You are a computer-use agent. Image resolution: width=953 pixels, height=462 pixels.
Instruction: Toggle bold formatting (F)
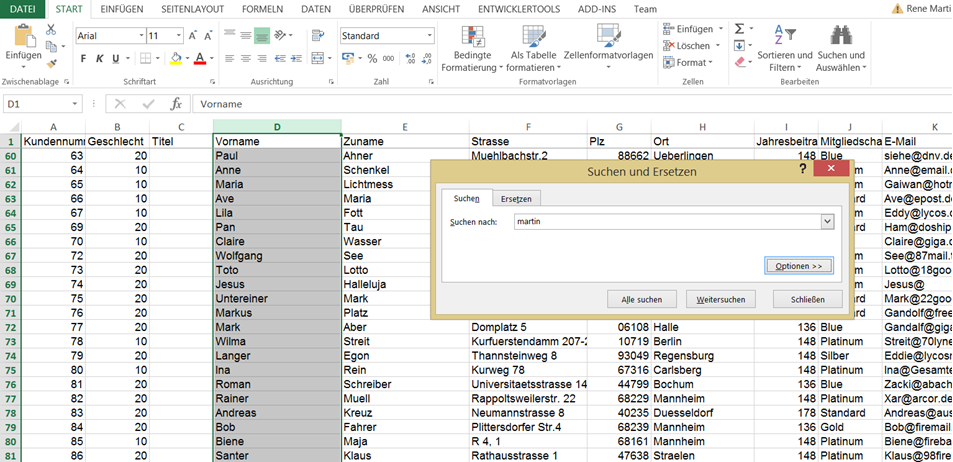click(84, 58)
